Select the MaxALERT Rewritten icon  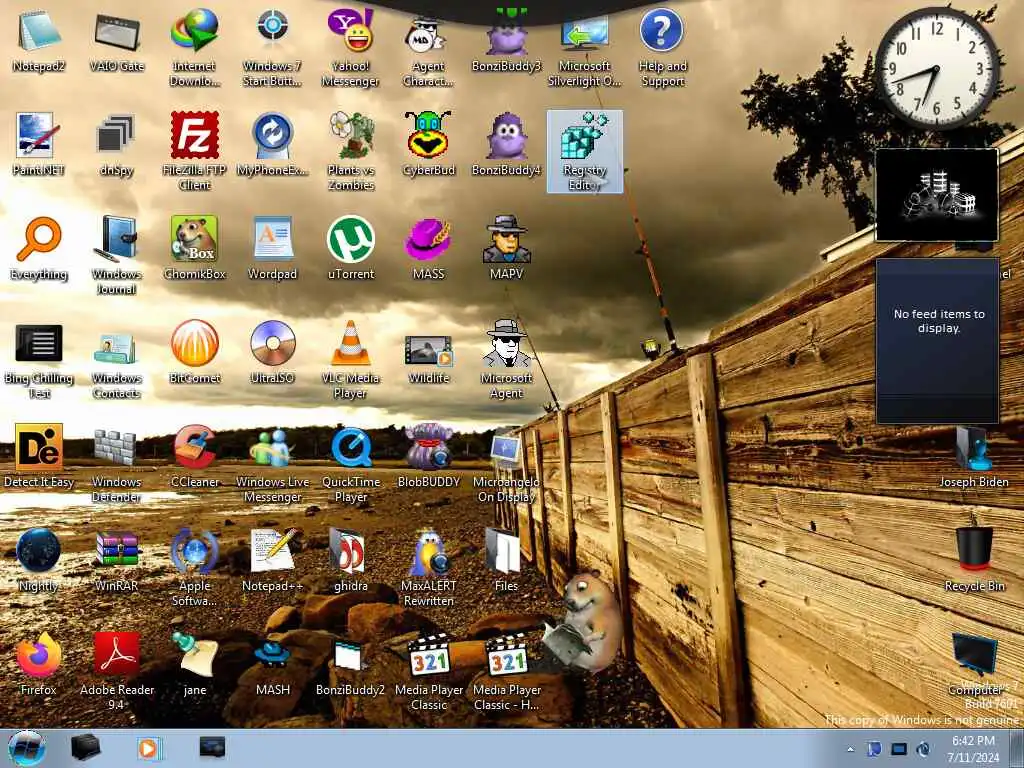click(x=428, y=567)
